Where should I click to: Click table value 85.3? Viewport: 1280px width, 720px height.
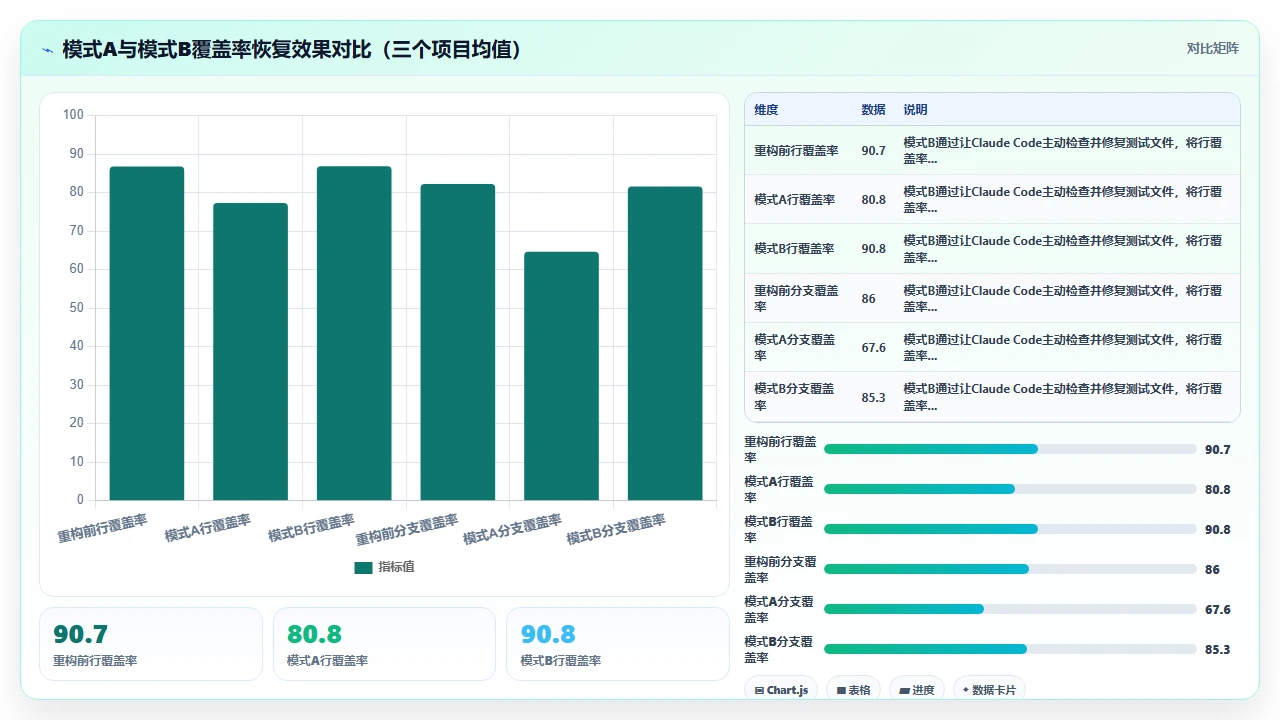pos(873,396)
